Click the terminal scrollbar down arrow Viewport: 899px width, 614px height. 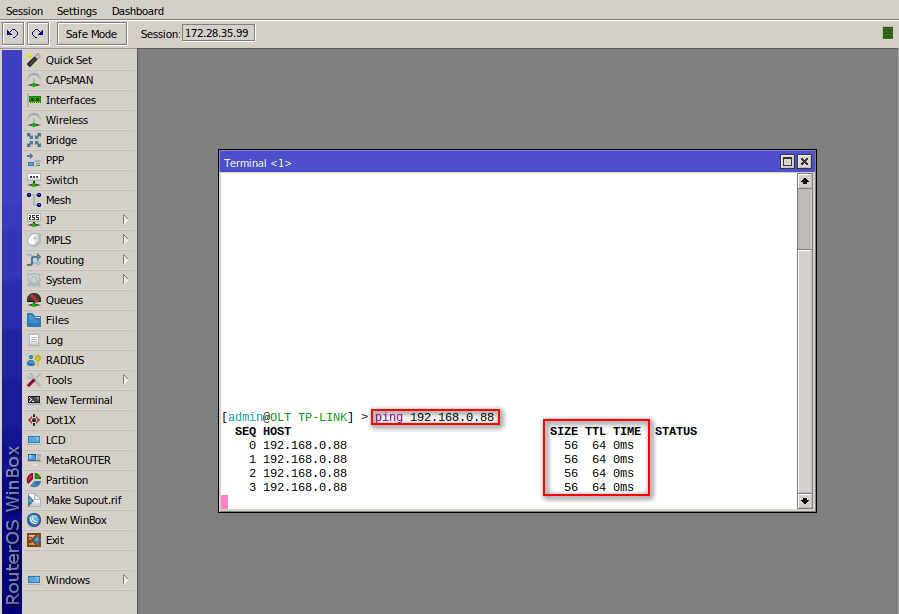805,500
